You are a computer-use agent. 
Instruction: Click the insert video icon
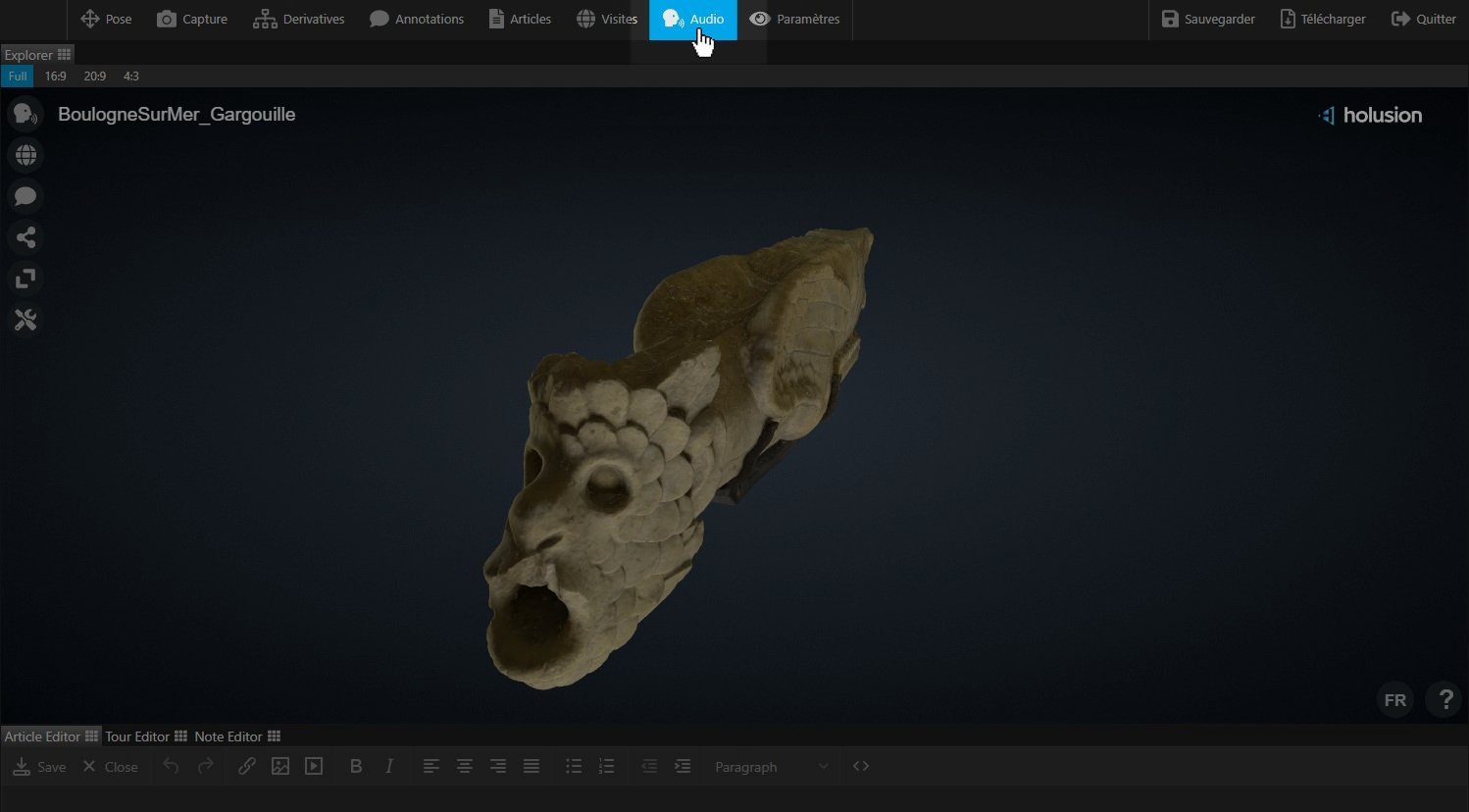[314, 767]
